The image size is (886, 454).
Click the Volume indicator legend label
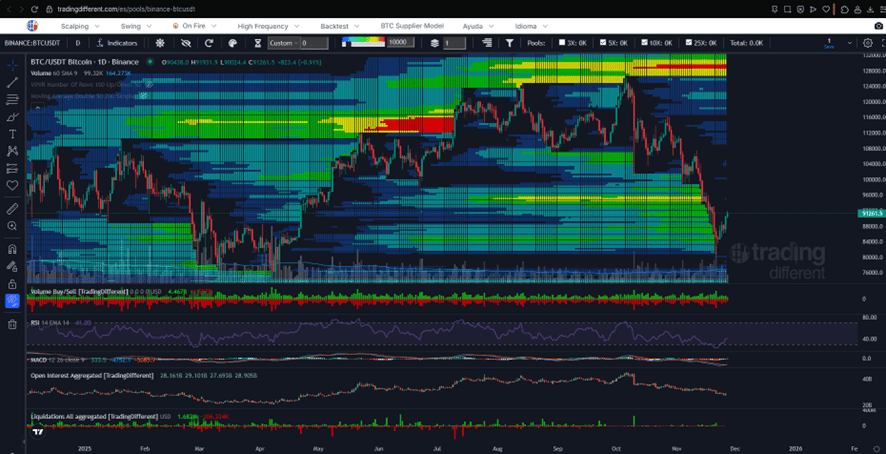[x=41, y=73]
